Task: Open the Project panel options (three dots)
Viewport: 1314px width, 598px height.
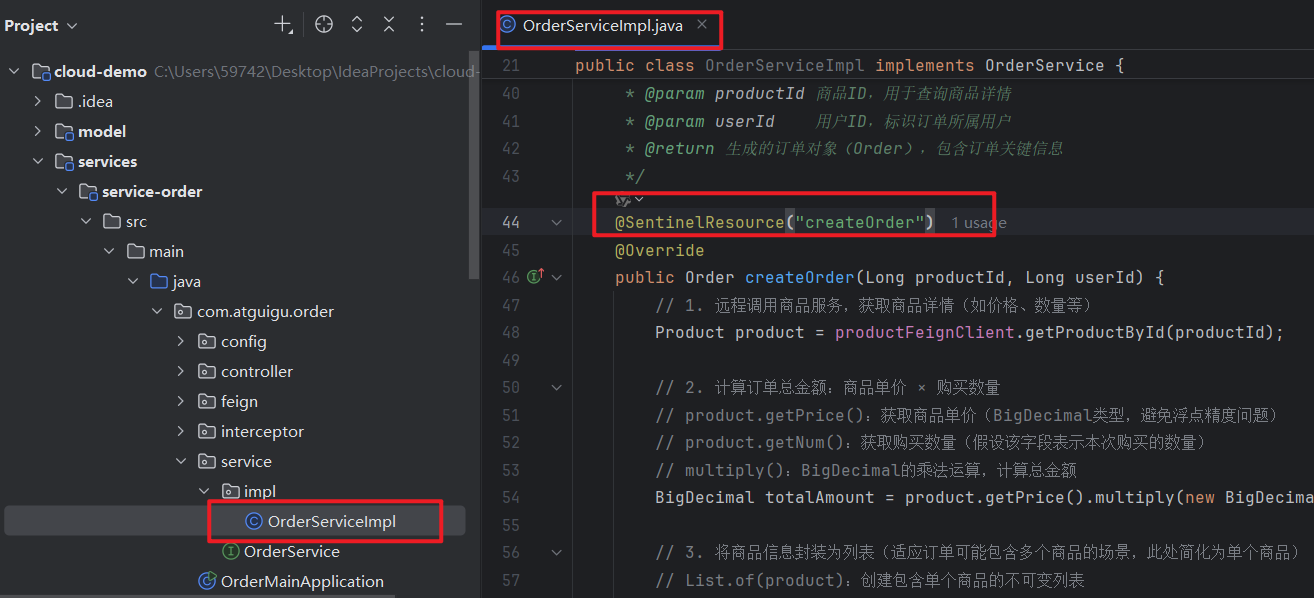Action: (422, 25)
